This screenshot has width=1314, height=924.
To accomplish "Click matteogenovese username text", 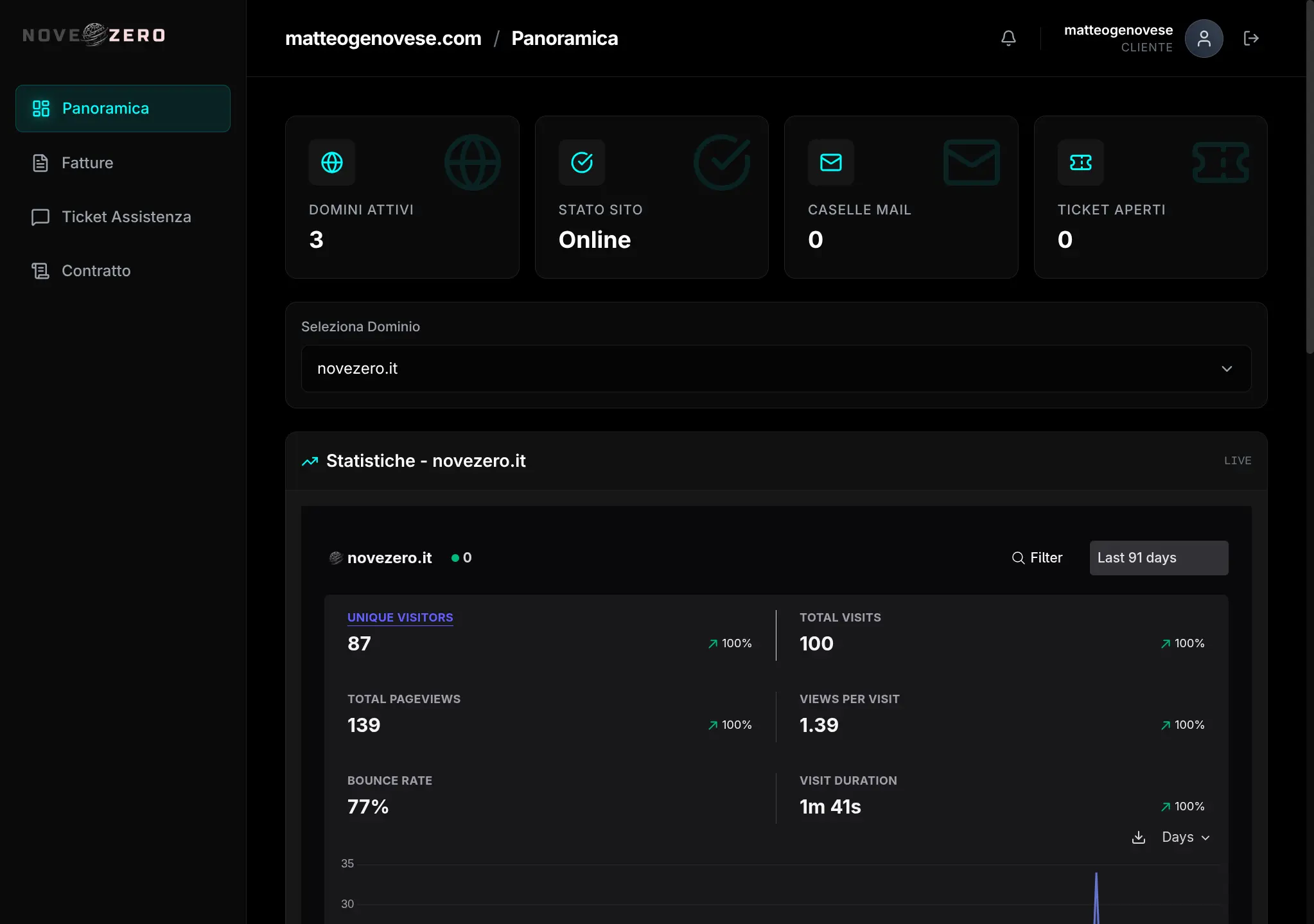I will pyautogui.click(x=1119, y=30).
